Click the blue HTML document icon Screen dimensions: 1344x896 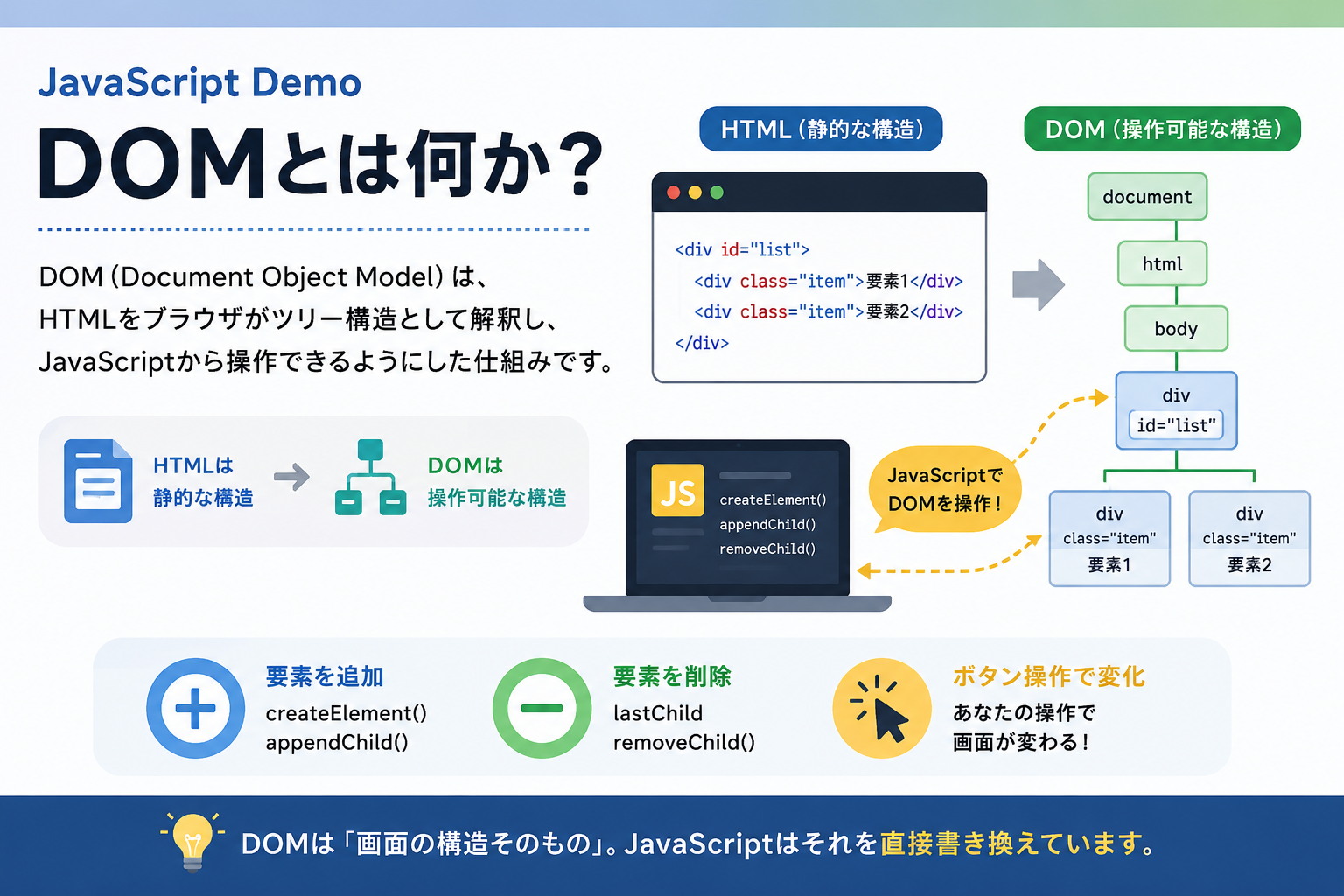tap(98, 481)
